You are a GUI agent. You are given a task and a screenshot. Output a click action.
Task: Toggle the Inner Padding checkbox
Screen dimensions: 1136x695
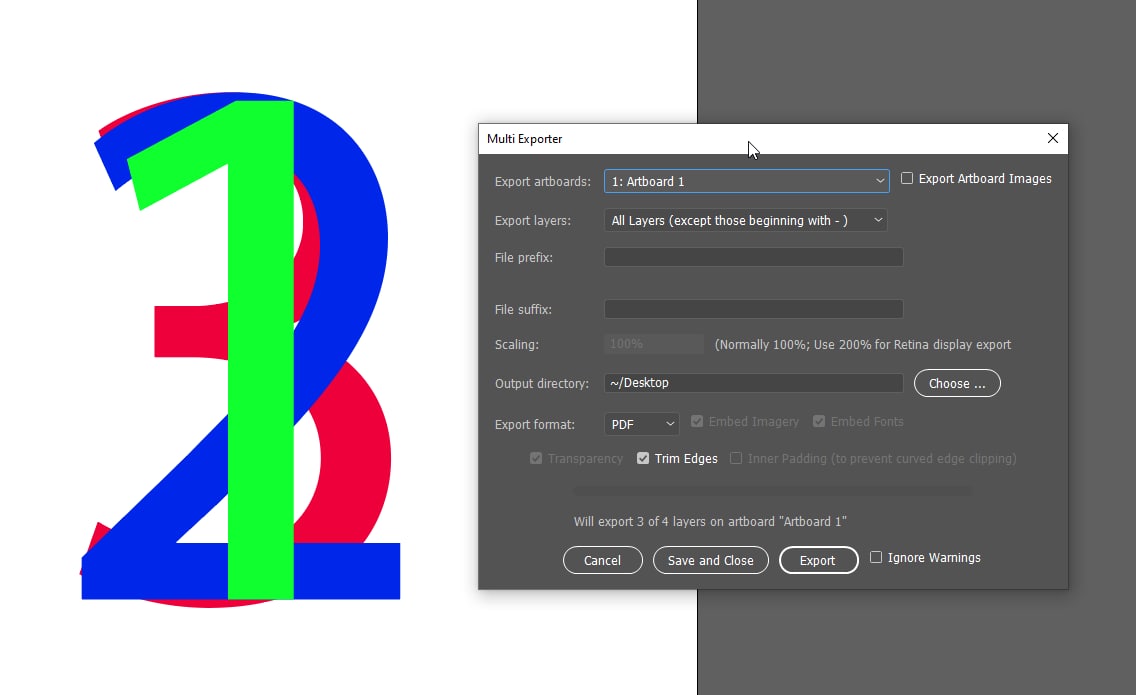736,459
